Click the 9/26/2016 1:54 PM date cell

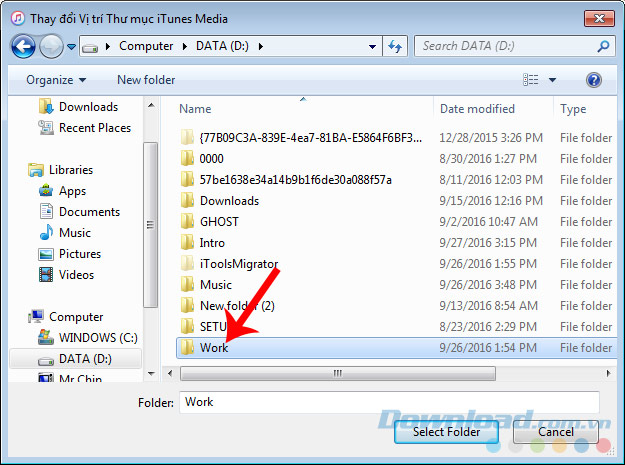(488, 348)
